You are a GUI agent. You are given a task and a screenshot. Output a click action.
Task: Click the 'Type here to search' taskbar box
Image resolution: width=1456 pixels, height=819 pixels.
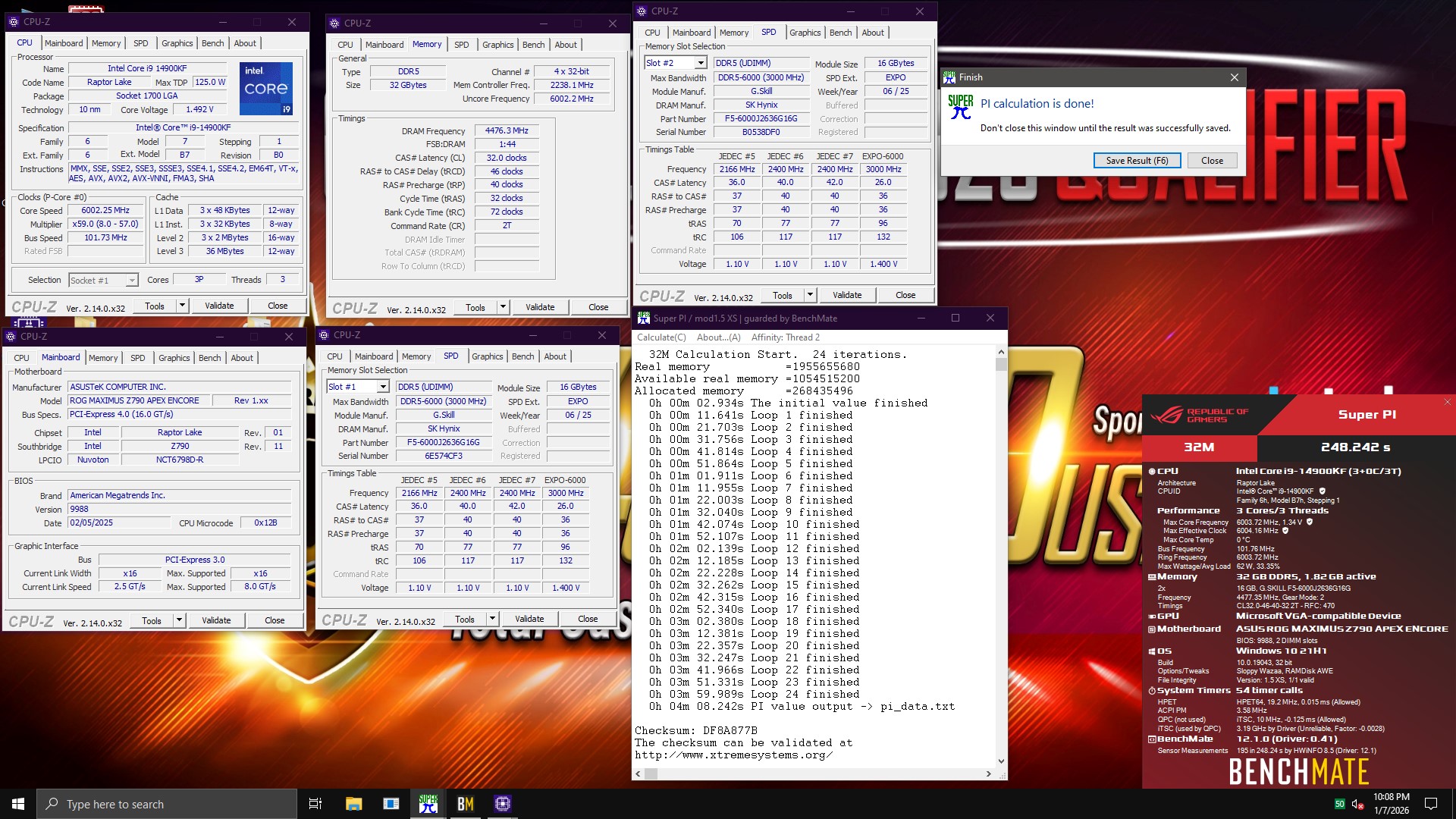pos(167,804)
